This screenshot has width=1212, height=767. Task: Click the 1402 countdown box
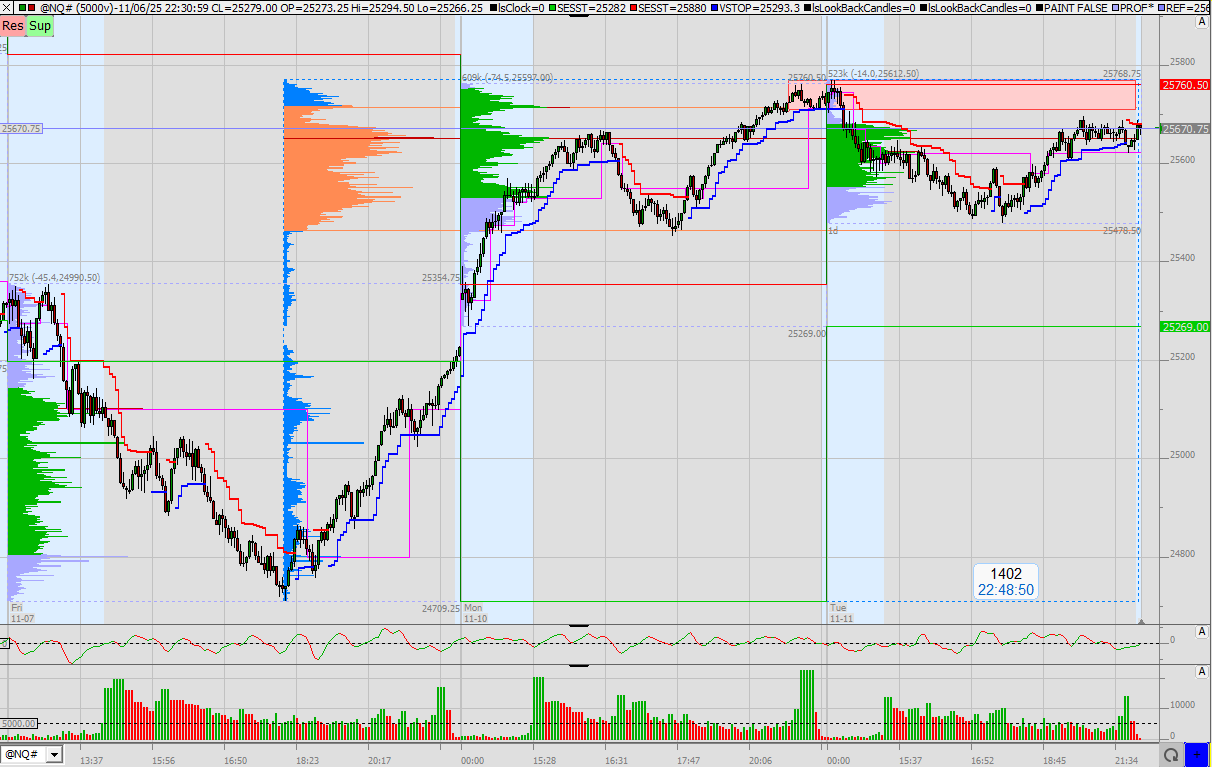point(1006,581)
